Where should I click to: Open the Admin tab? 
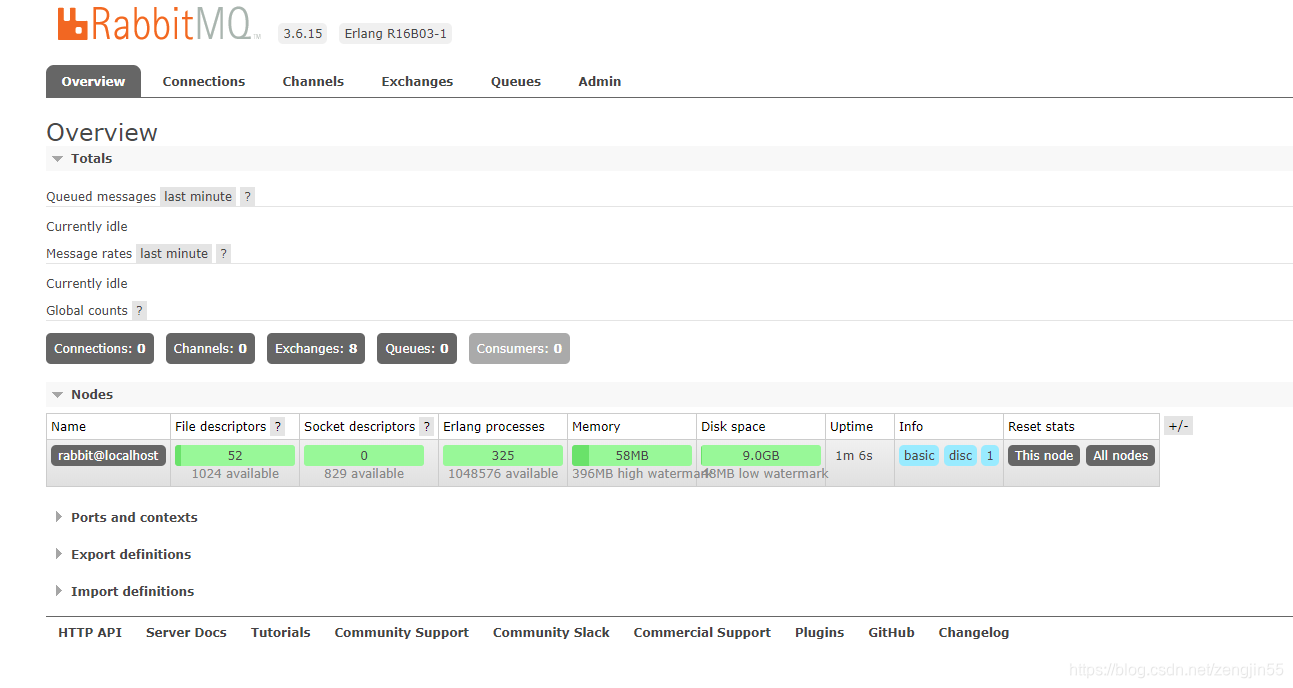(x=600, y=82)
